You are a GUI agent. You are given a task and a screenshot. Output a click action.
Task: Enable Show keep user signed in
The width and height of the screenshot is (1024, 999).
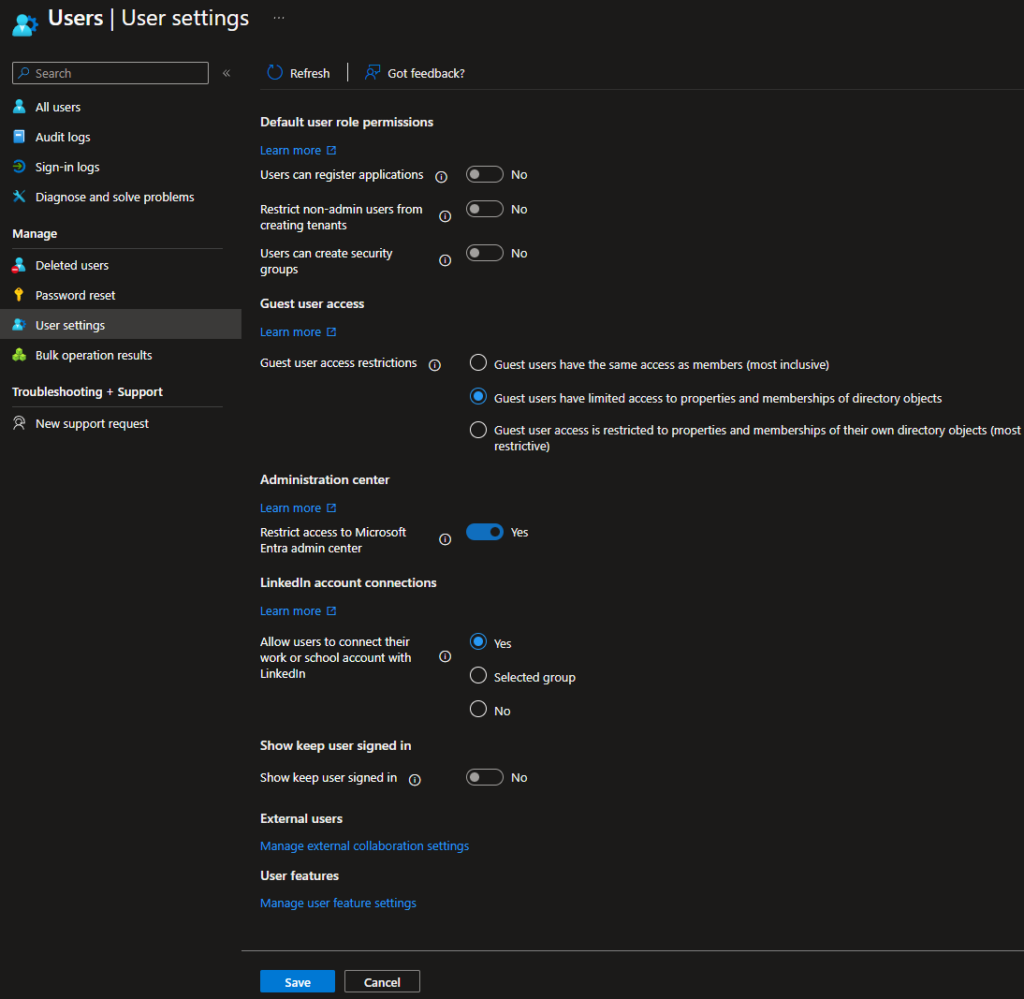point(484,777)
